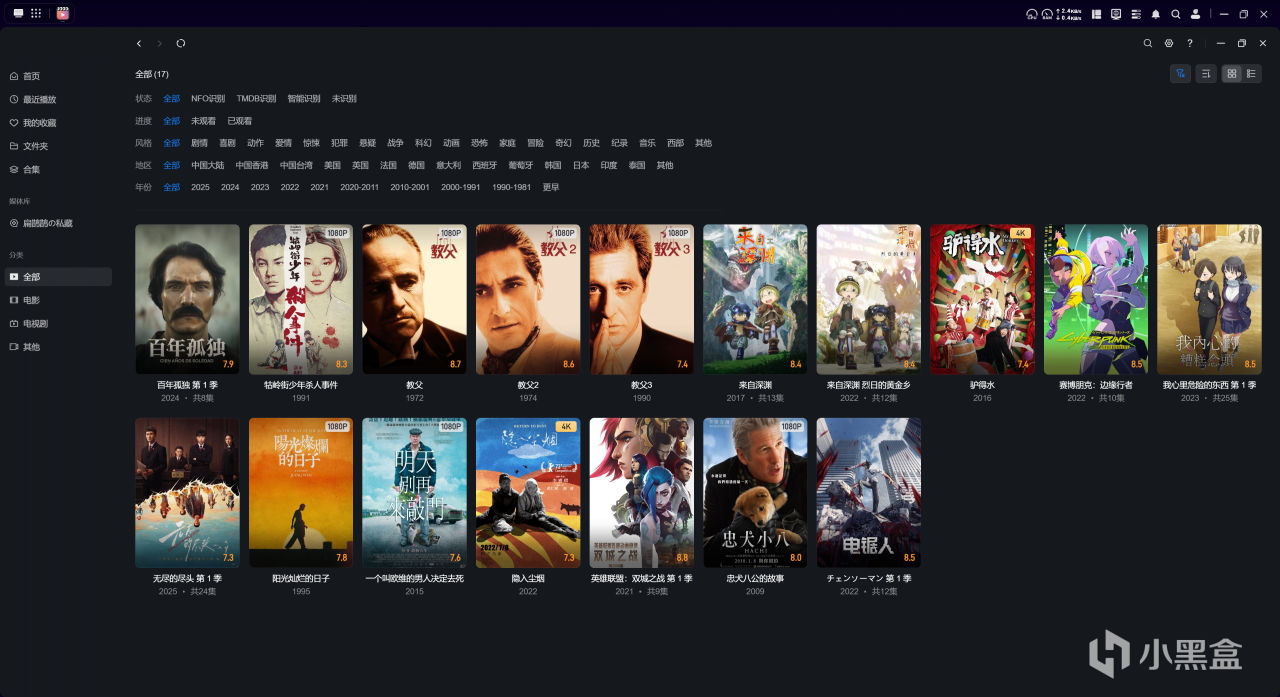1280x697 pixels.
Task: Open the CPU usage gauge in top bar
Action: click(x=1032, y=14)
